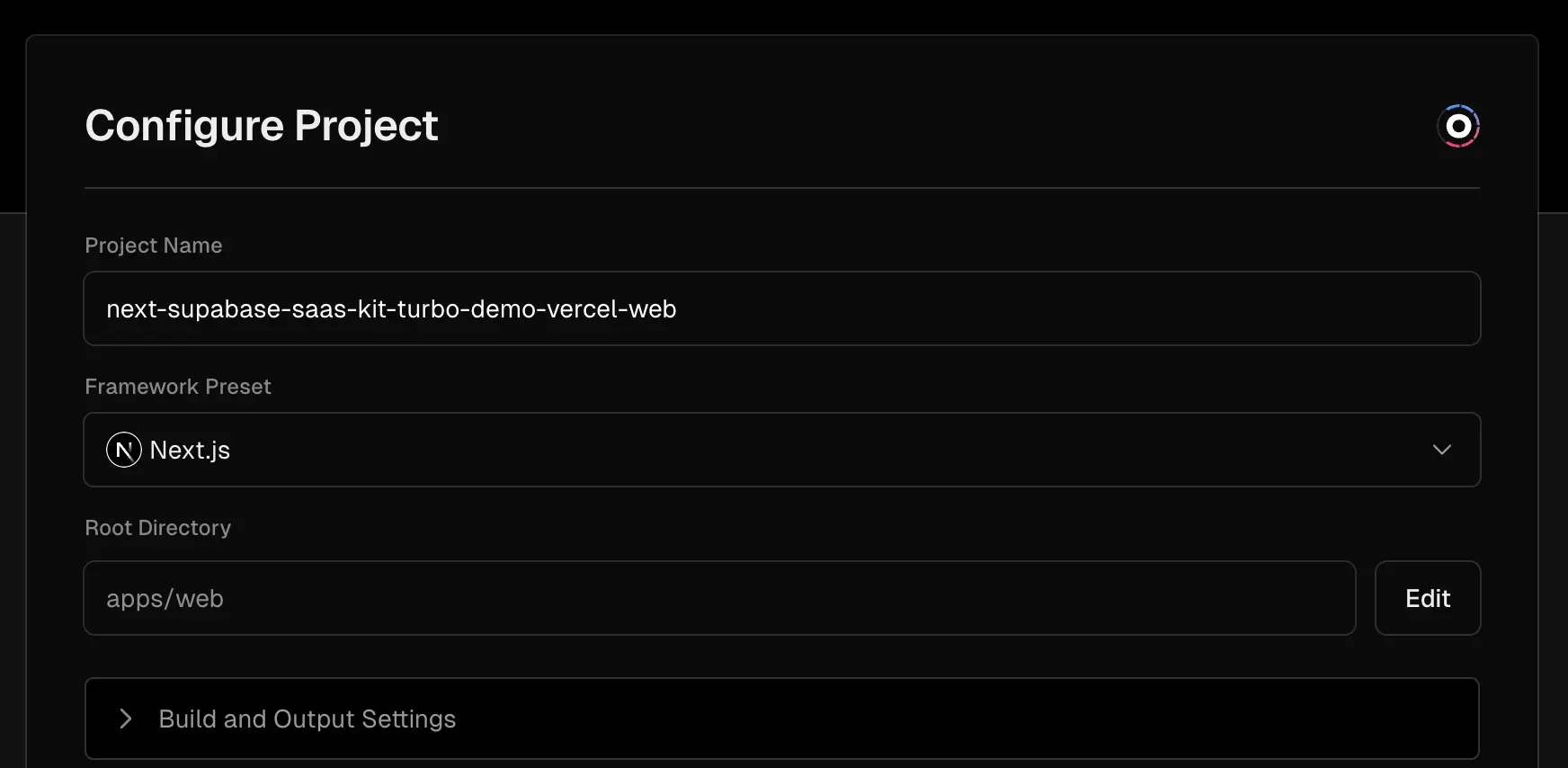Click the apps/web path text

pos(165,599)
